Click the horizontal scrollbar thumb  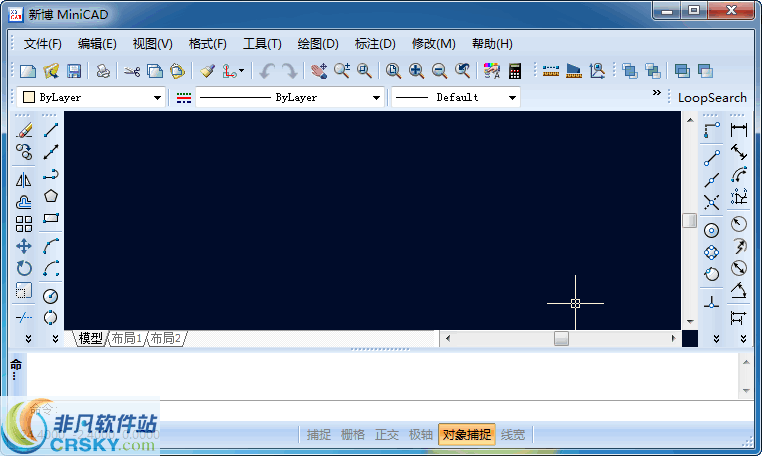pyautogui.click(x=561, y=338)
